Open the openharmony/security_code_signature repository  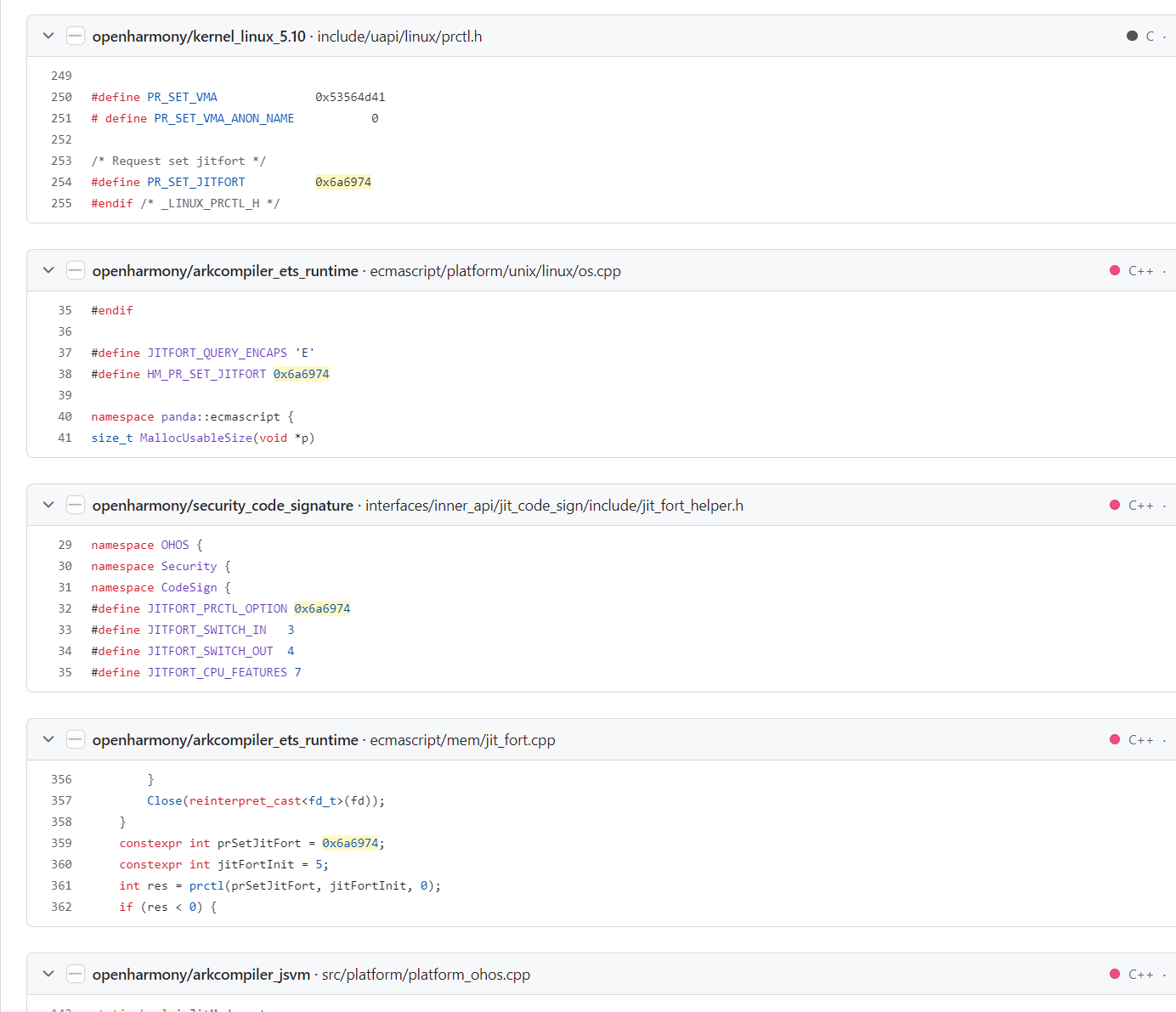[x=223, y=506]
